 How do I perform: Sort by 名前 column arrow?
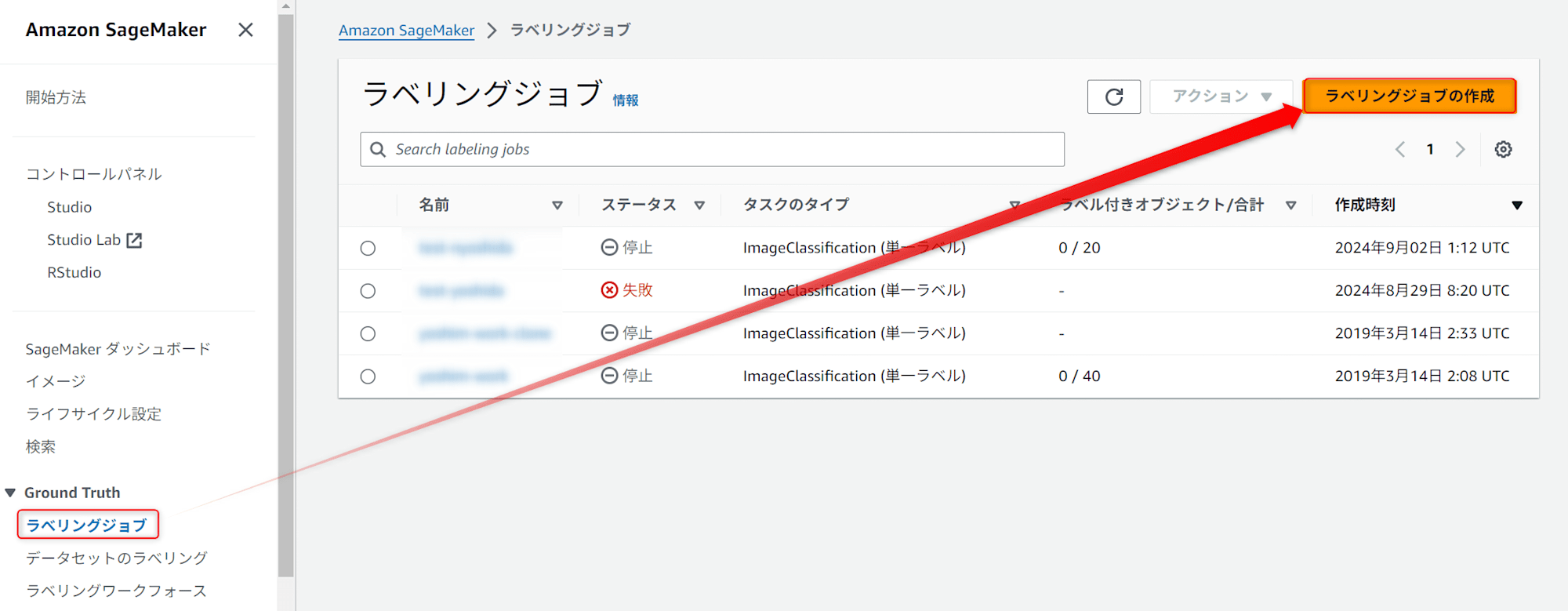[x=557, y=205]
